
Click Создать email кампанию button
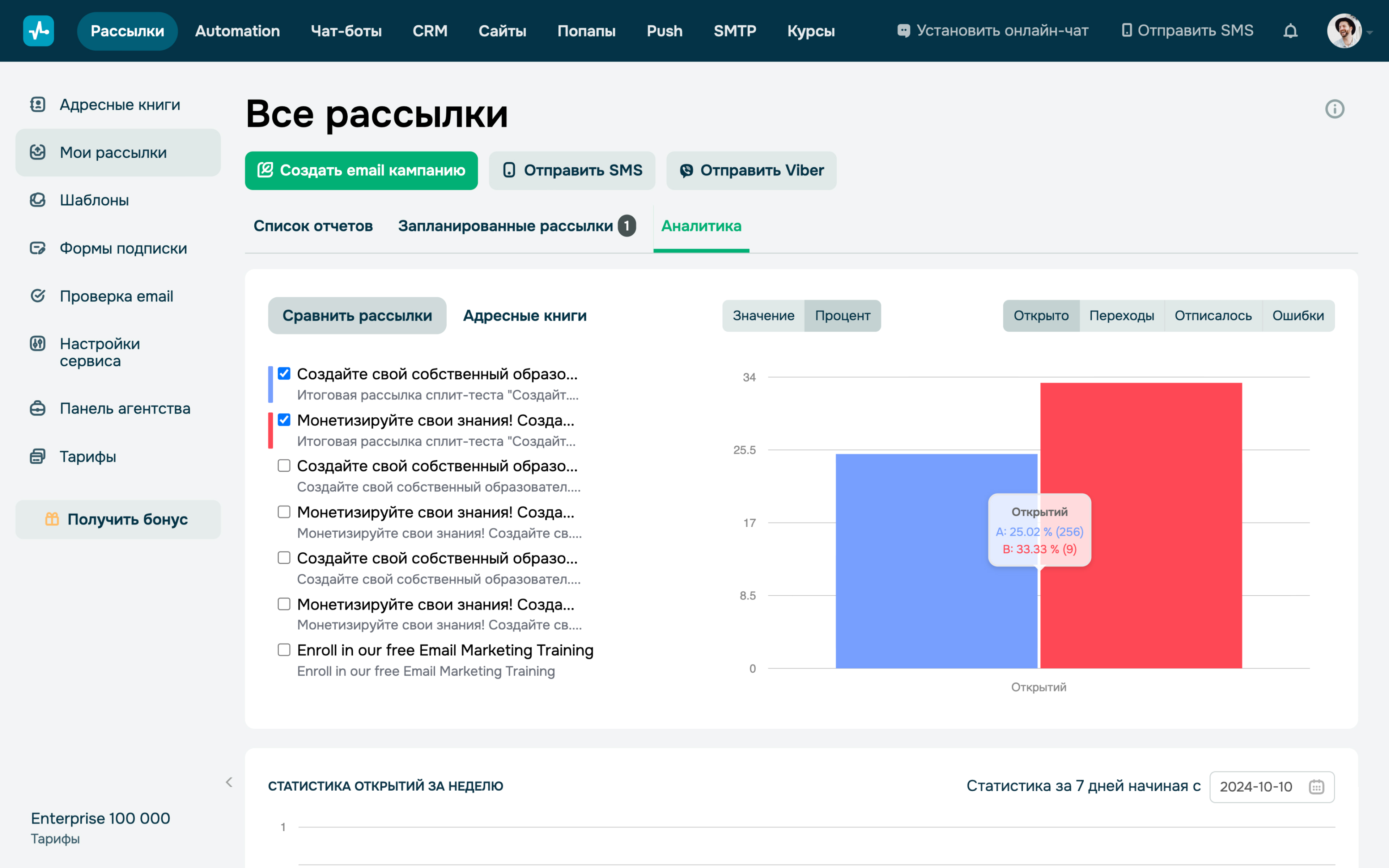coord(362,170)
